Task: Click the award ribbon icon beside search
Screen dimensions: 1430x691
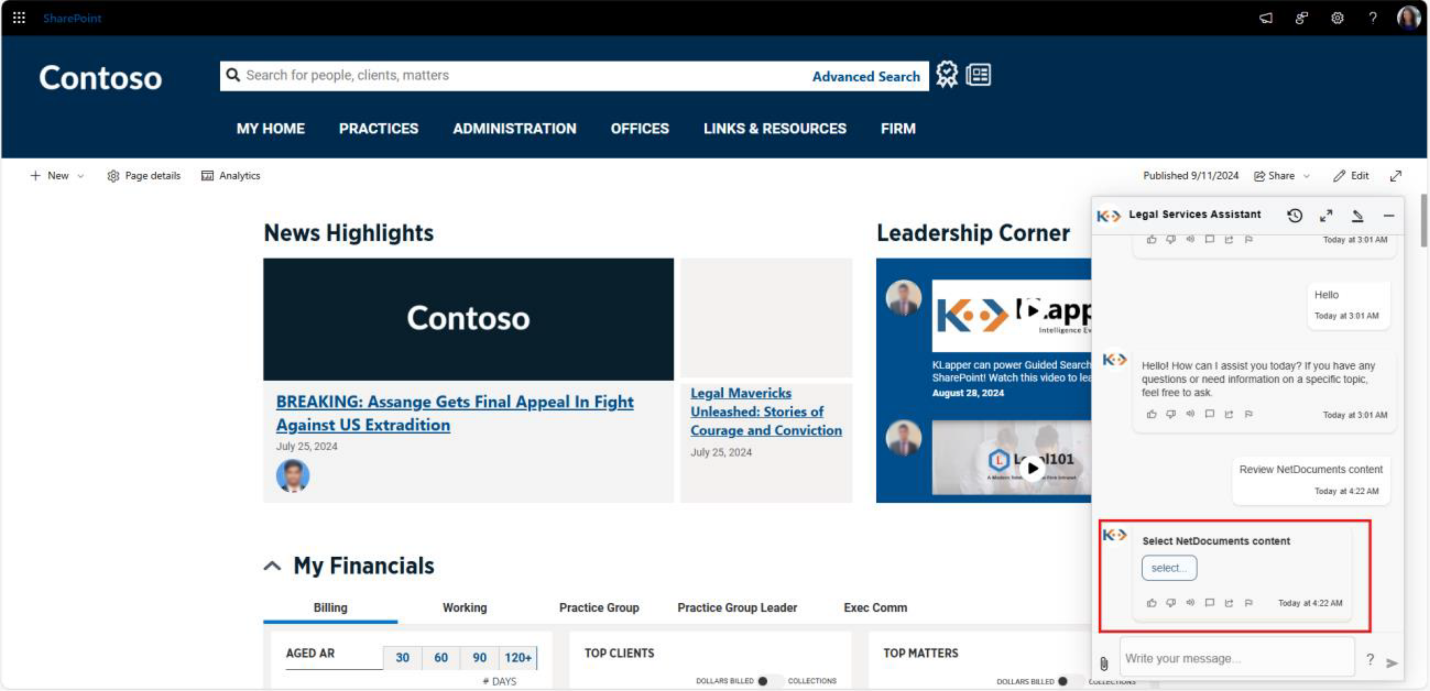Action: click(947, 75)
